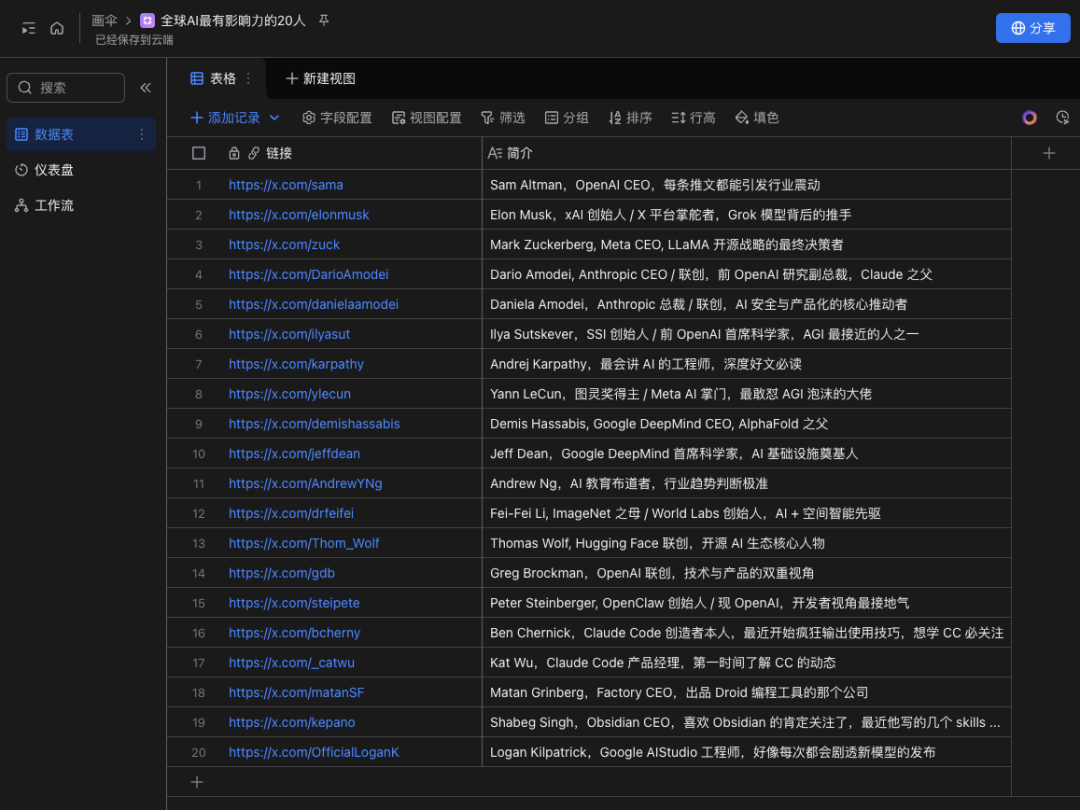Adjust 行高 row height
1080x810 pixels.
(x=693, y=118)
